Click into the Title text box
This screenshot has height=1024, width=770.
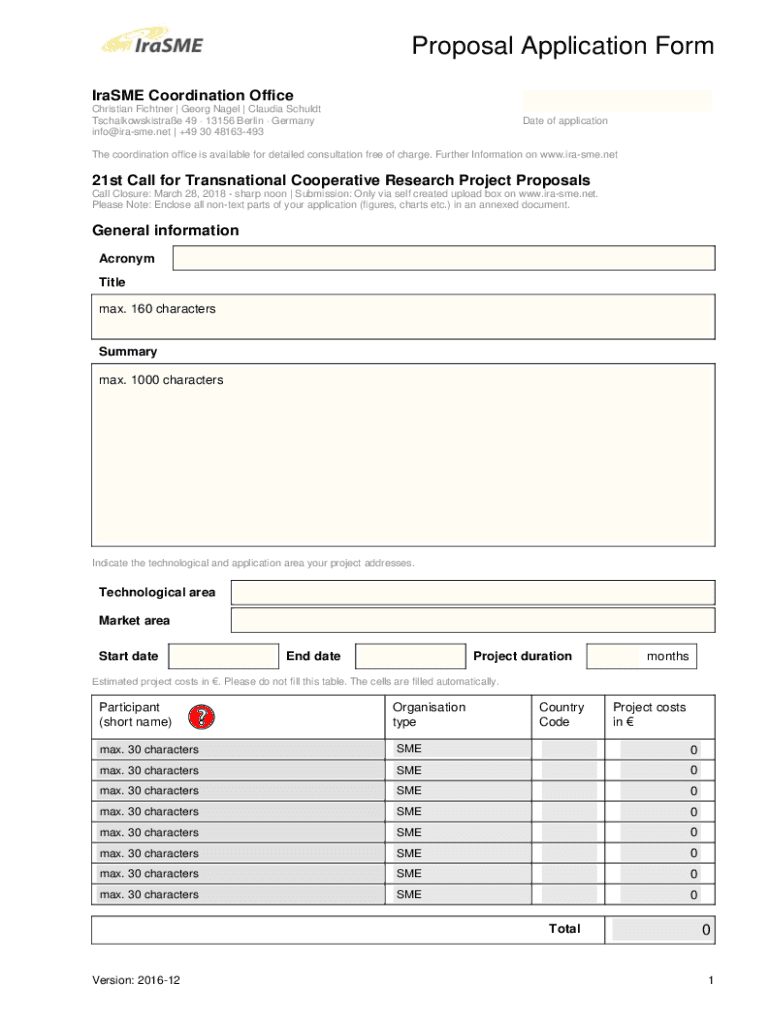(x=404, y=317)
